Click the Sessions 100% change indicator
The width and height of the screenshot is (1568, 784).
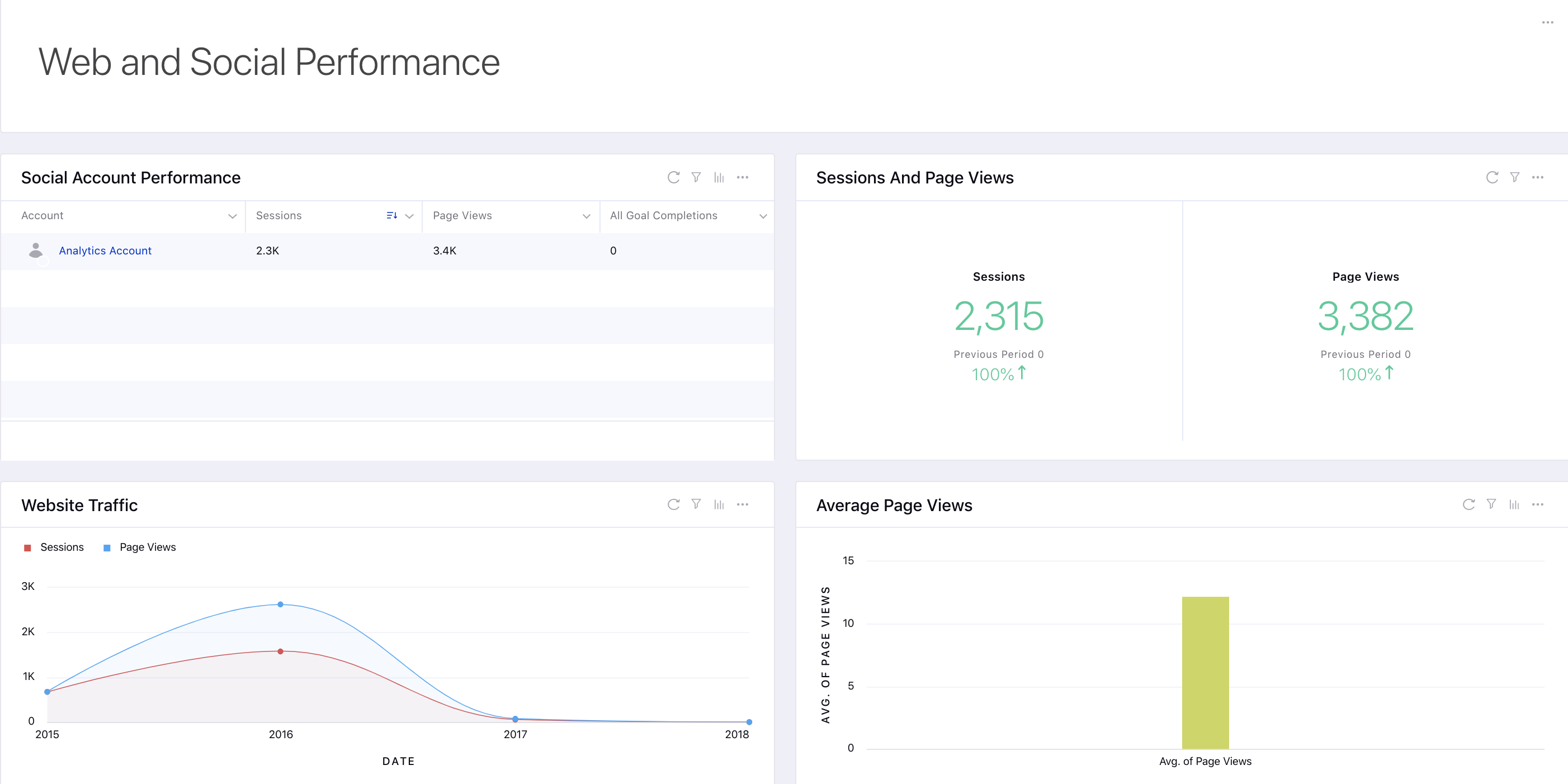coord(998,374)
